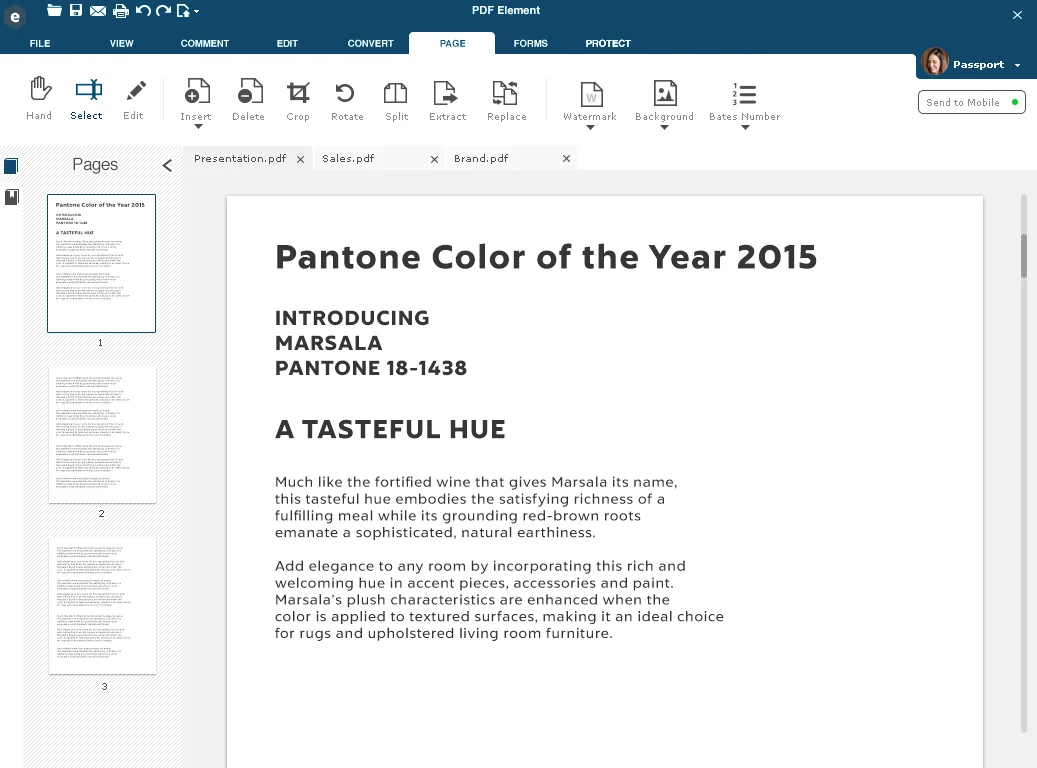Click the open folder icon in title bar

[x=54, y=11]
